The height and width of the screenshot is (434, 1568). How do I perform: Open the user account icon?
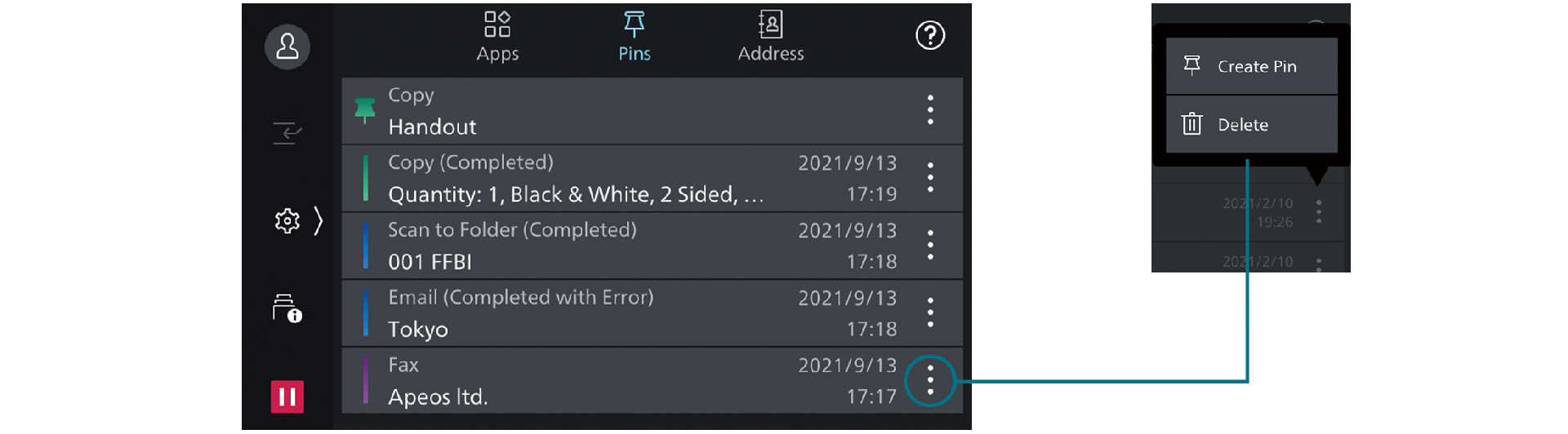coord(287,46)
